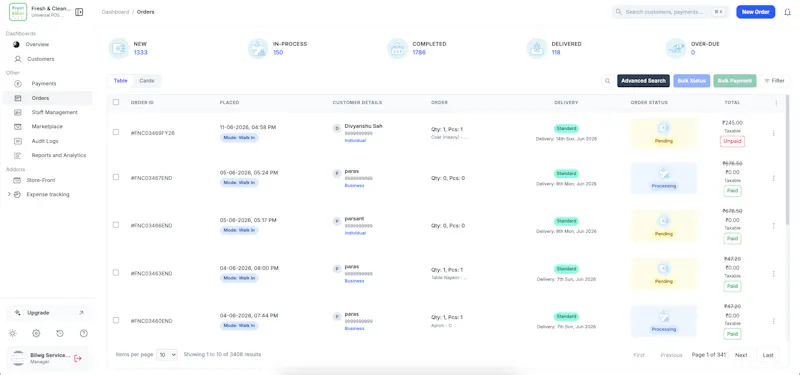
Task: Expand the Expense tracking section
Action: 9,194
